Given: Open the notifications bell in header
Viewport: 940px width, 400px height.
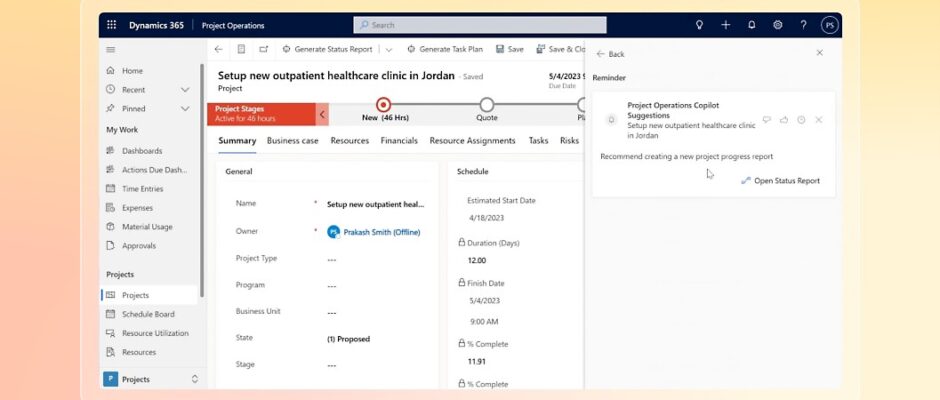Looking at the screenshot, I should point(752,25).
